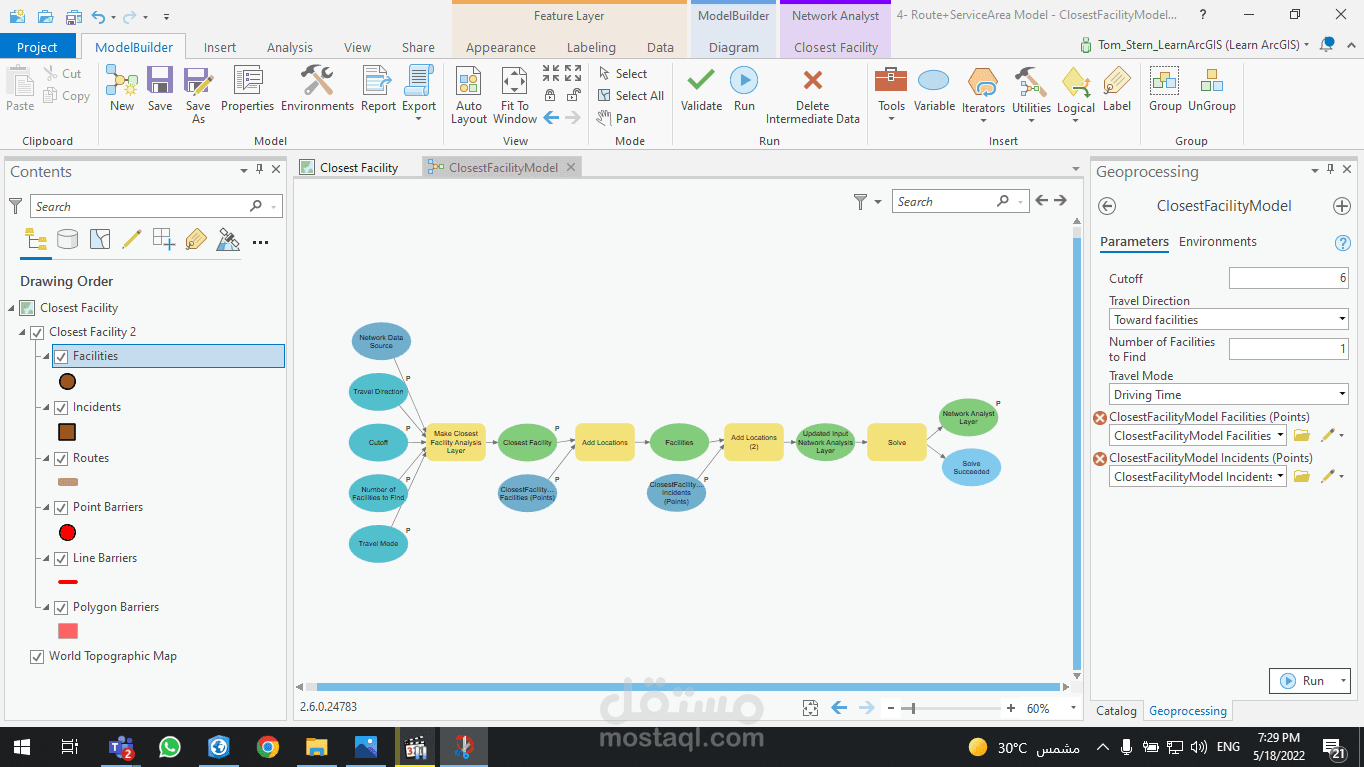Click the New model icon
Viewport: 1364px width, 767px height.
coord(122,88)
